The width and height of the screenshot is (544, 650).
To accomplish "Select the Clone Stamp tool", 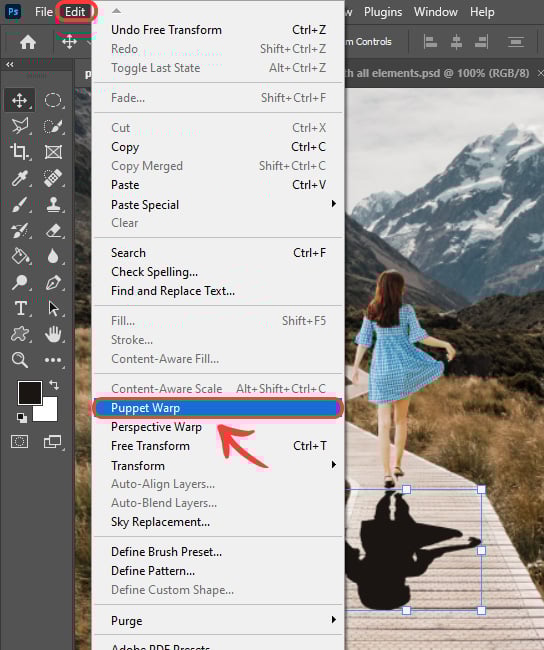I will 53,204.
